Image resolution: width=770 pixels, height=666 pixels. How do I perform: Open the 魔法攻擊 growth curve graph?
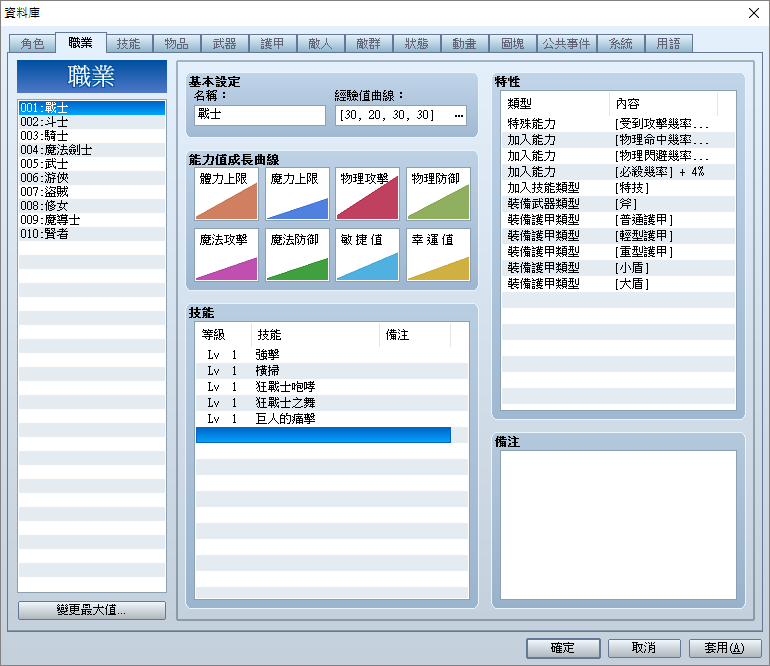226,254
